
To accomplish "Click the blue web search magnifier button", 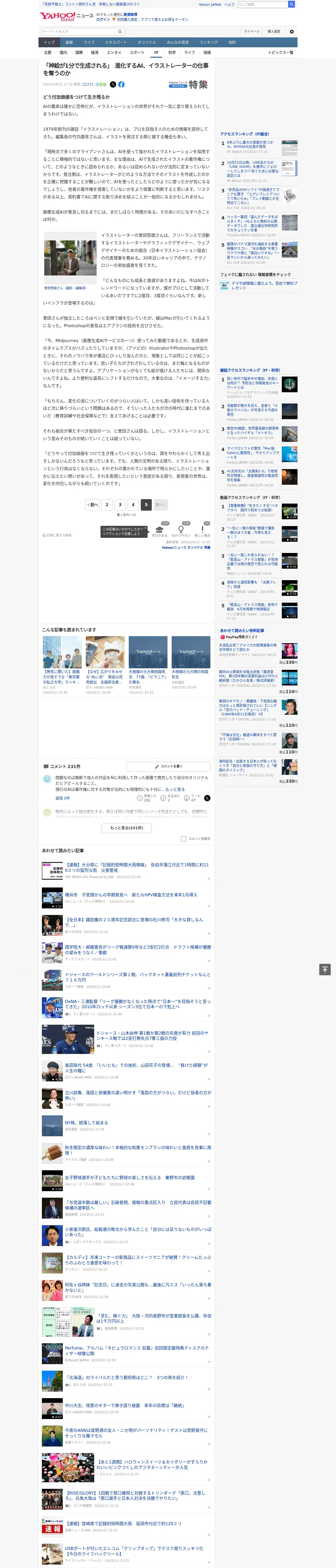I will point(292,4).
